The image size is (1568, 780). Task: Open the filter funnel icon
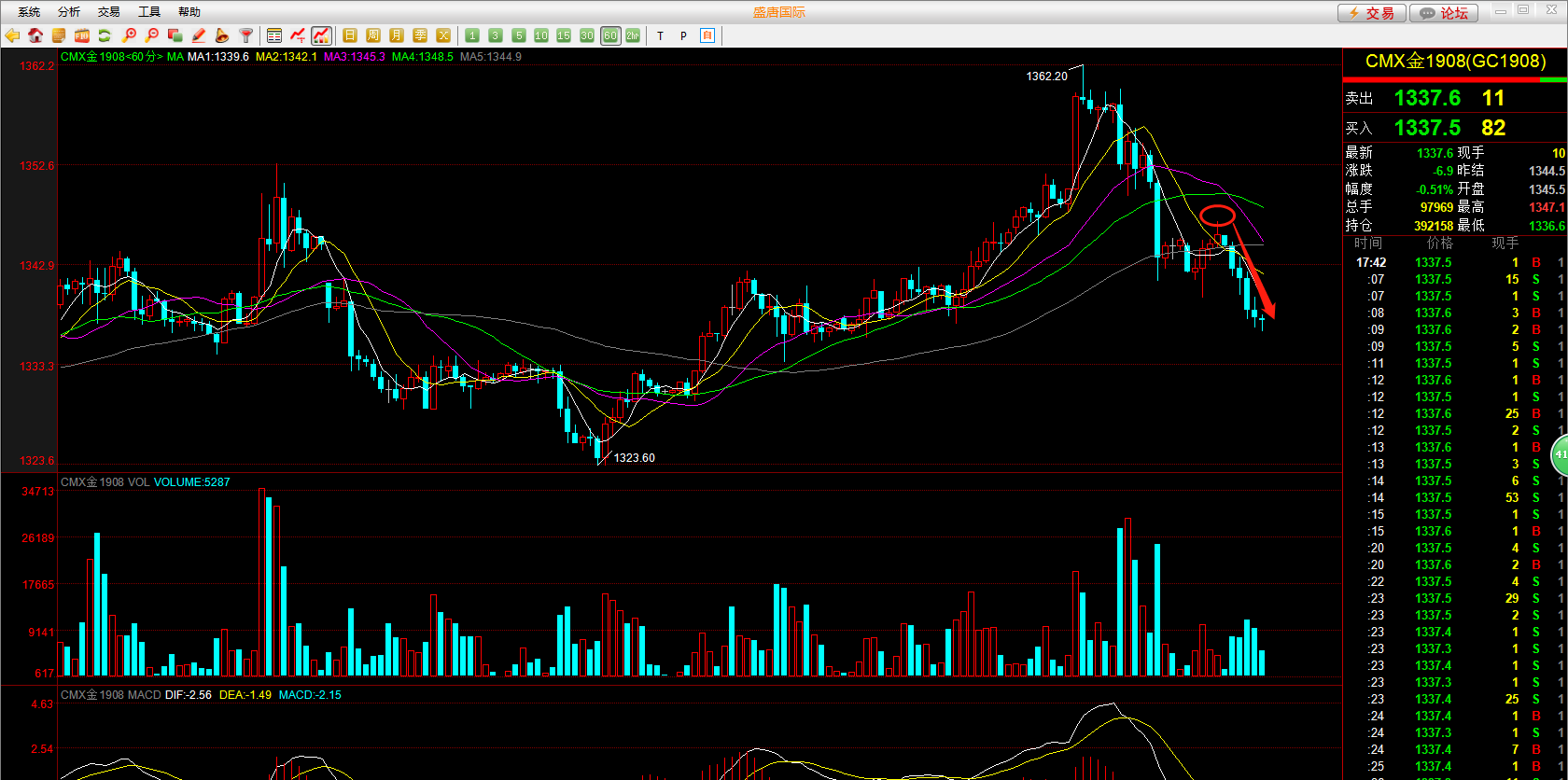click(x=245, y=35)
